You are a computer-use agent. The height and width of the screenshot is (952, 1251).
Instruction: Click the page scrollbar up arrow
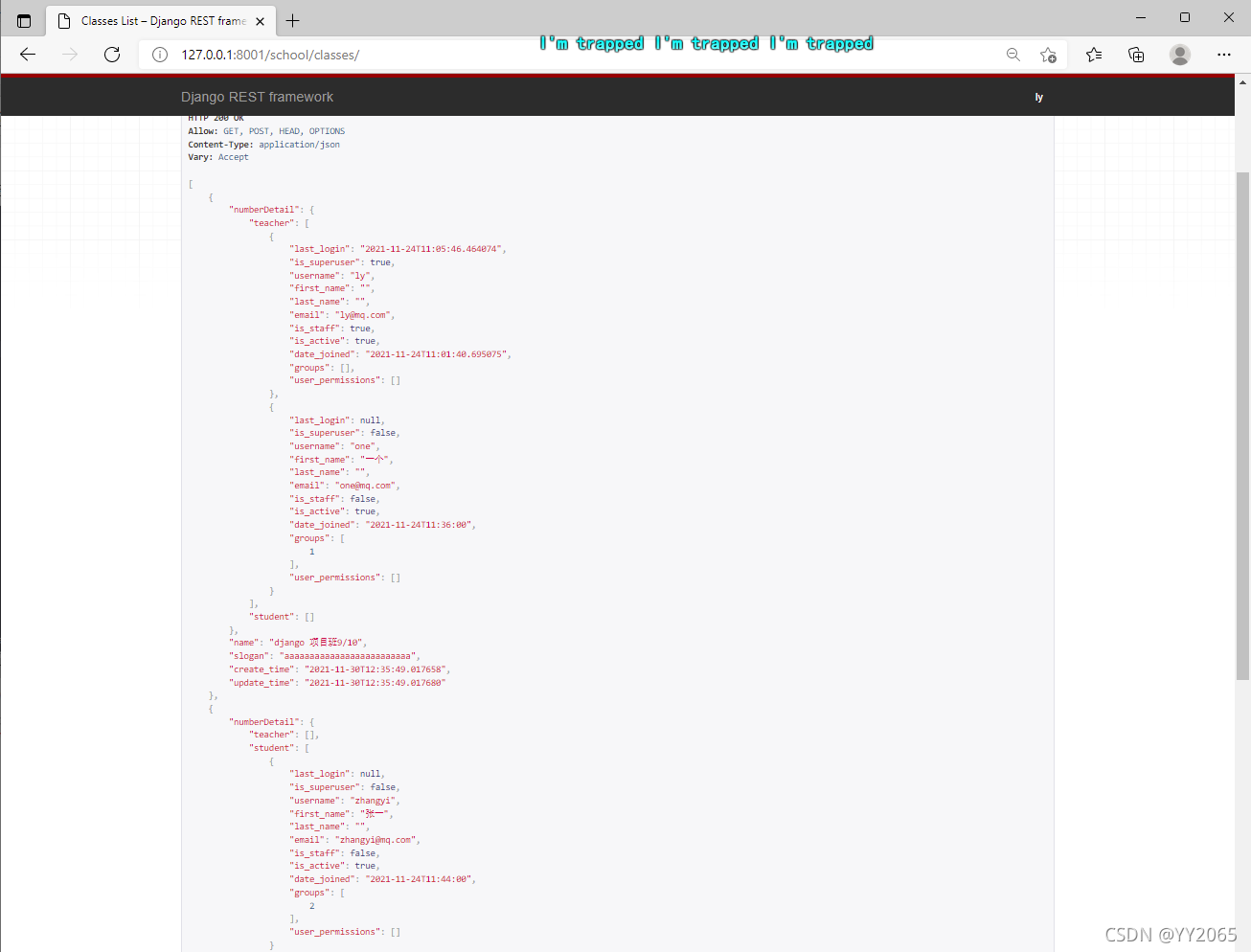1242,82
